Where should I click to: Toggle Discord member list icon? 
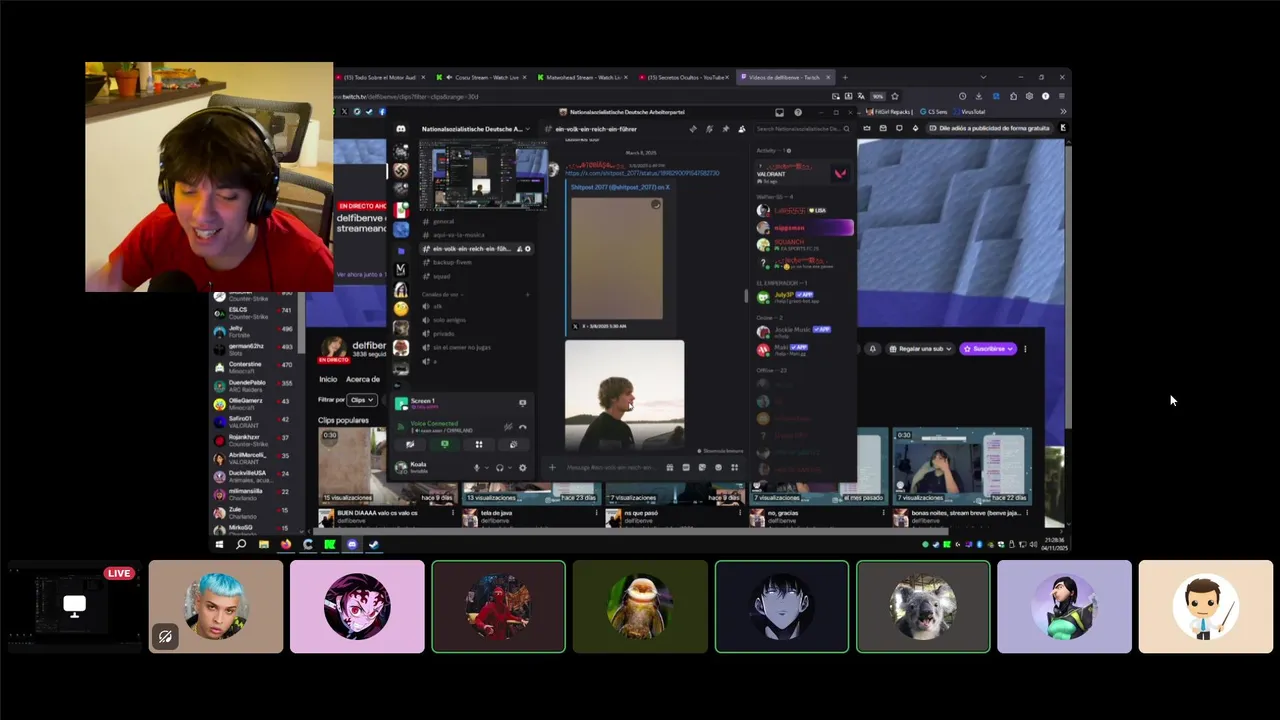click(x=741, y=129)
